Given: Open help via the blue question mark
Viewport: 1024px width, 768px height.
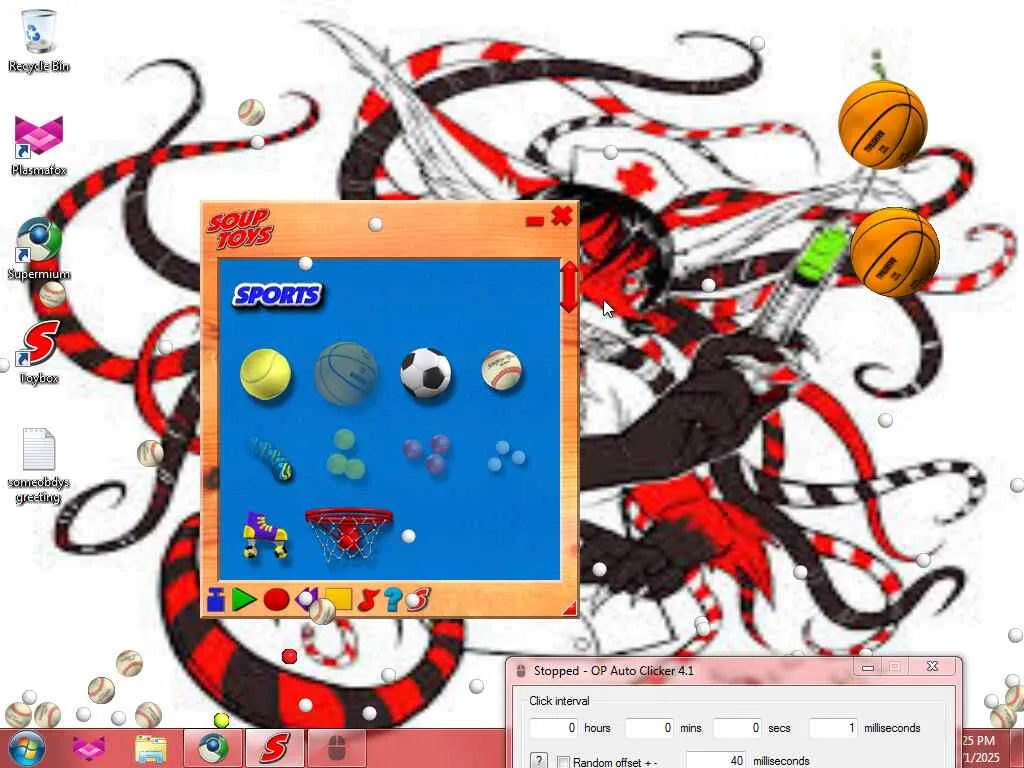Looking at the screenshot, I should tap(392, 600).
